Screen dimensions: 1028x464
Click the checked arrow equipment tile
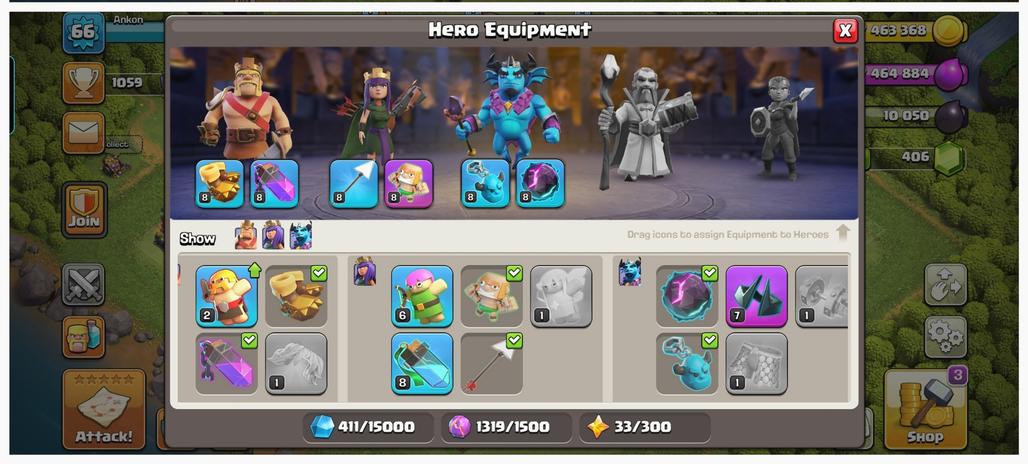coord(492,364)
